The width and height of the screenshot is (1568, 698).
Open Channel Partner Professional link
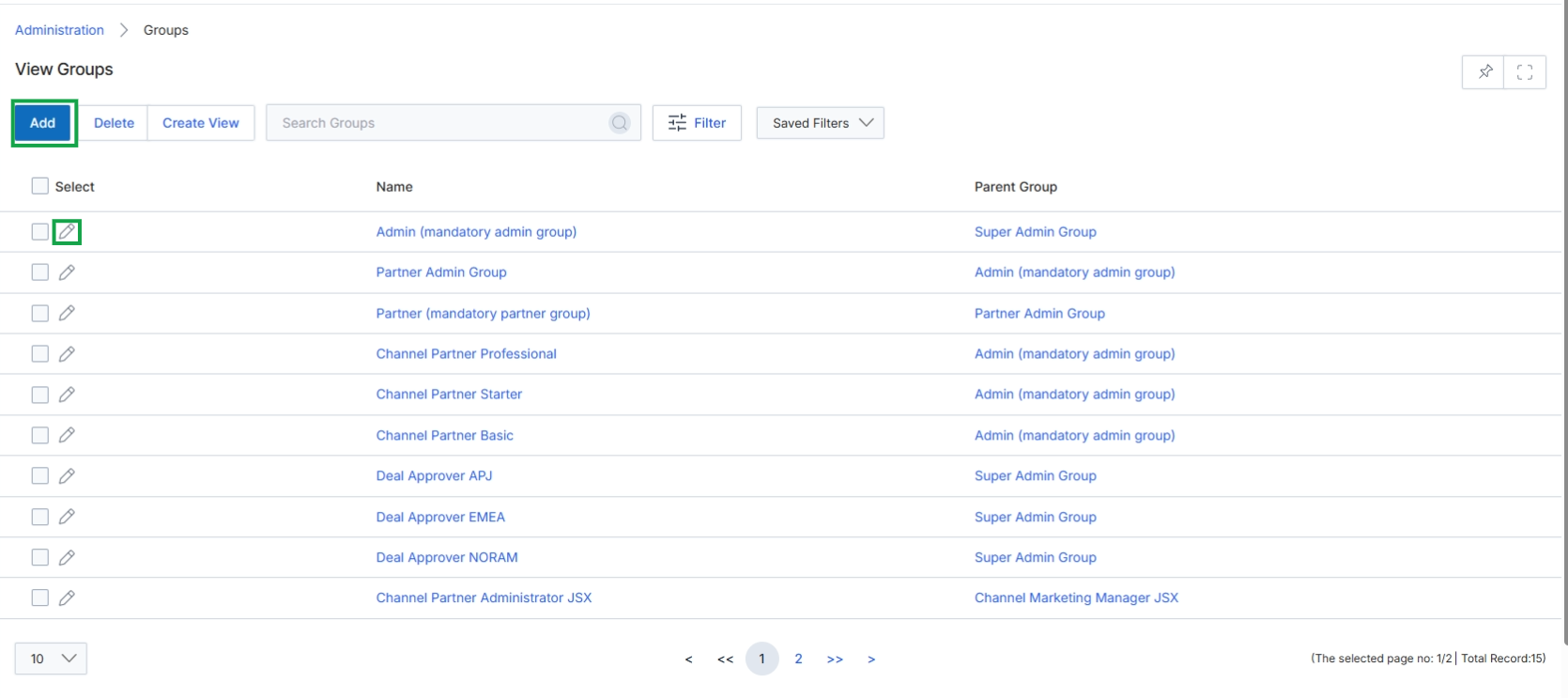[x=467, y=354]
